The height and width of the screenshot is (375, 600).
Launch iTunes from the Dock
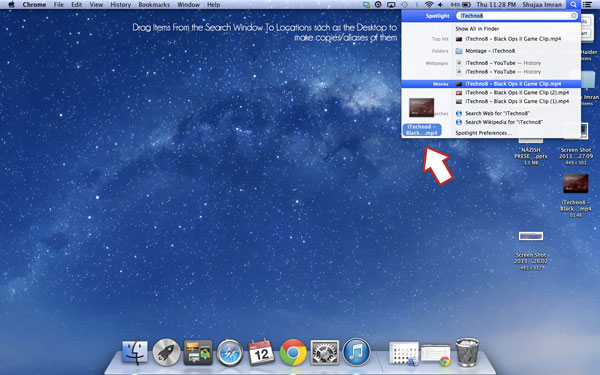[356, 352]
